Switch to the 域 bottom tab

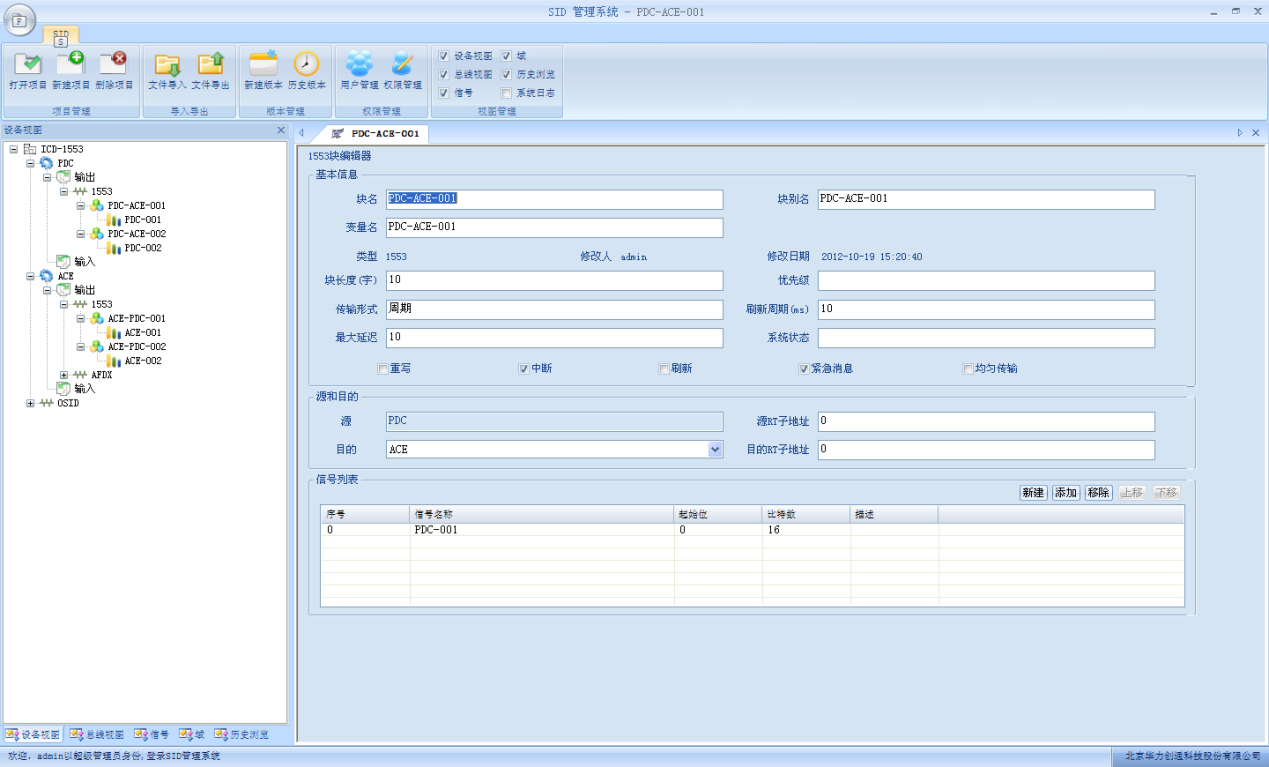(192, 735)
